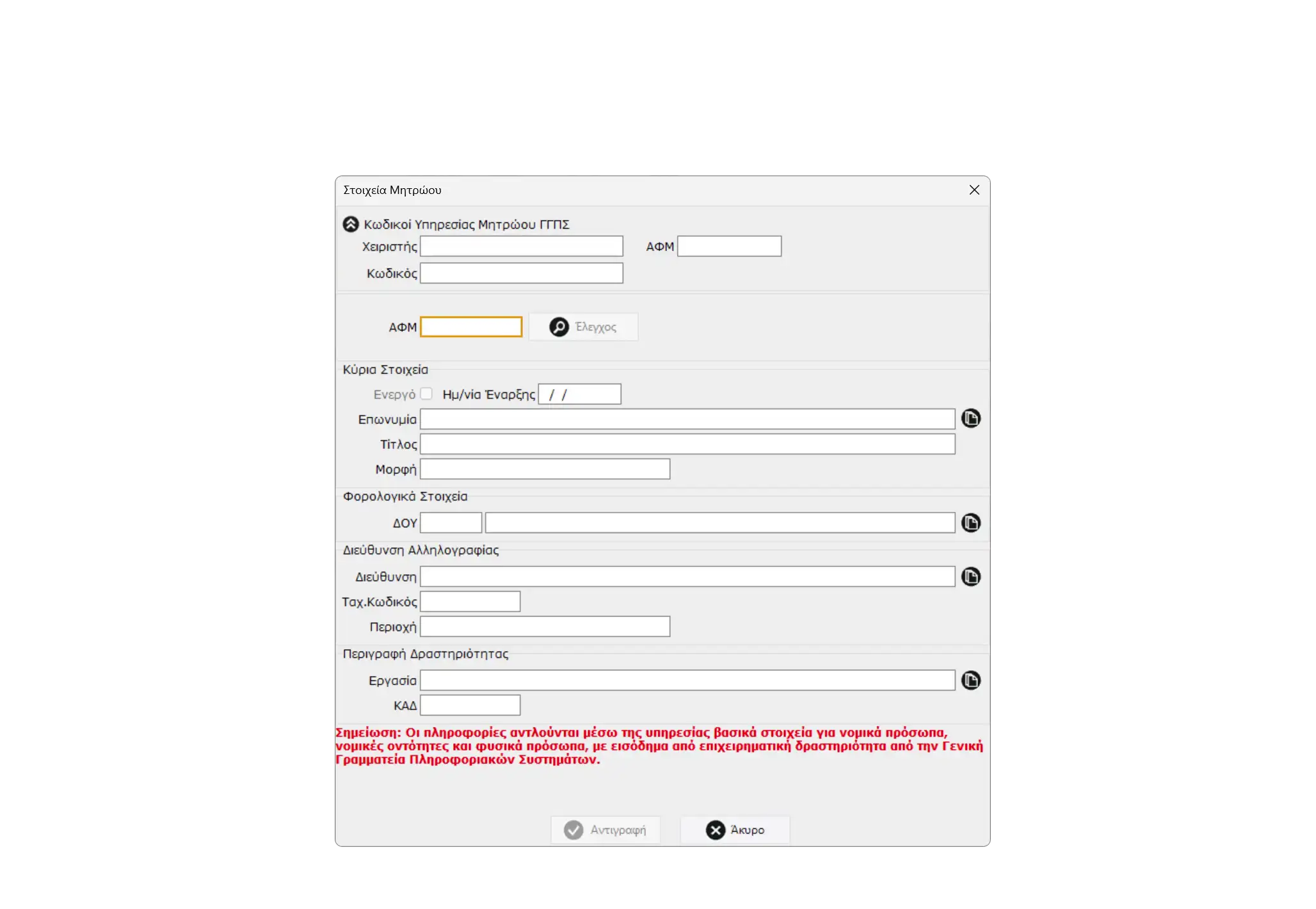Viewport: 1316px width, 909px height.
Task: Click the Ταχ.Κωδικός input field
Action: coord(470,602)
